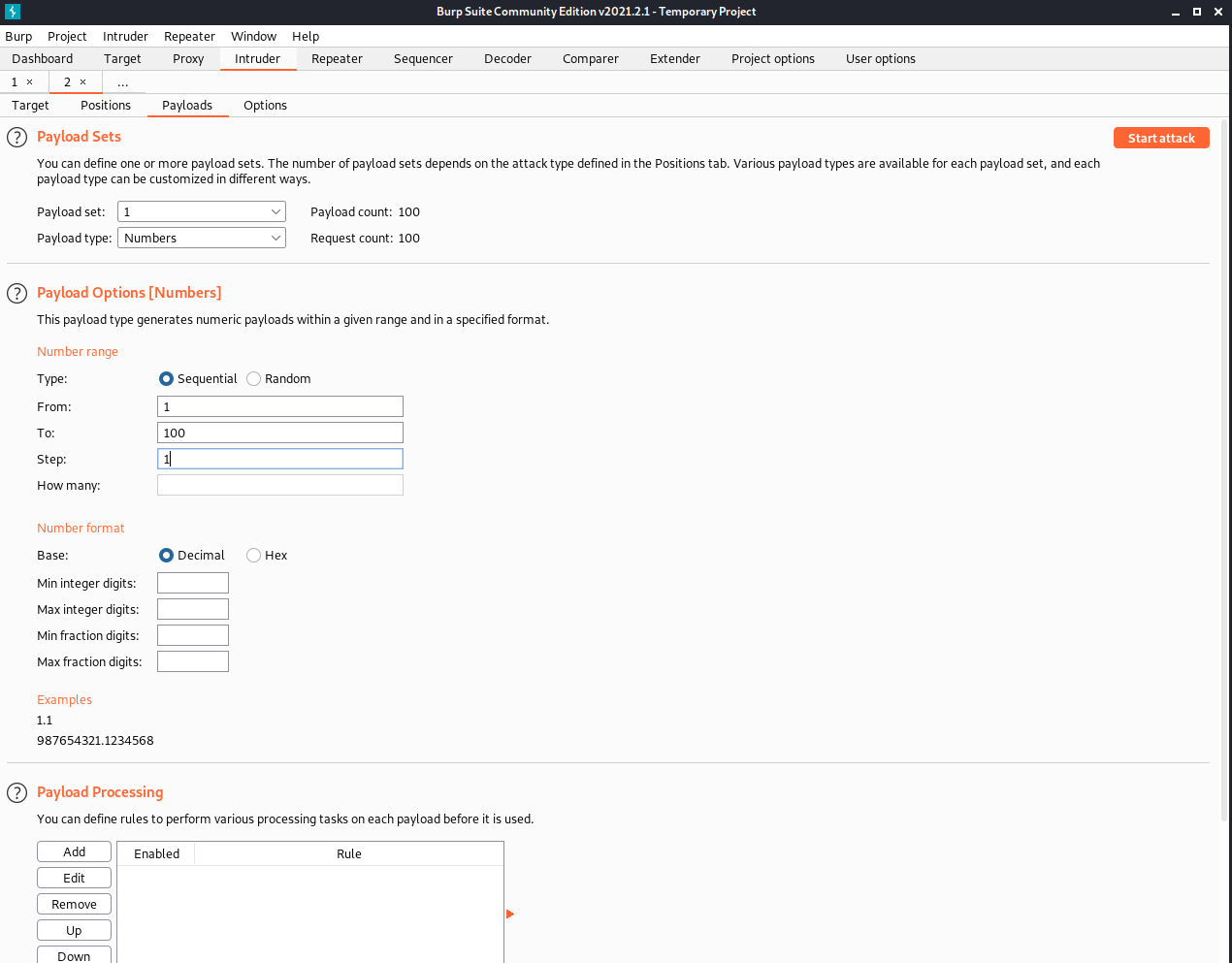Open the Intruder menu in menu bar
The width and height of the screenshot is (1232, 963).
click(x=125, y=36)
